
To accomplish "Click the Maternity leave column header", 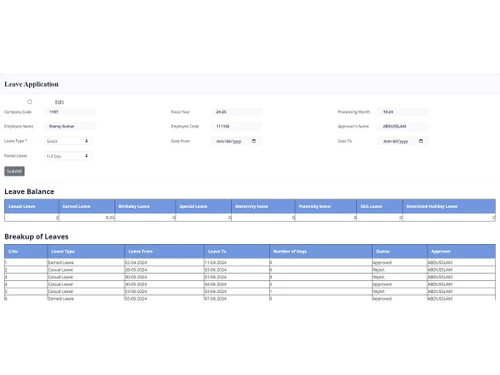I will coord(263,206).
